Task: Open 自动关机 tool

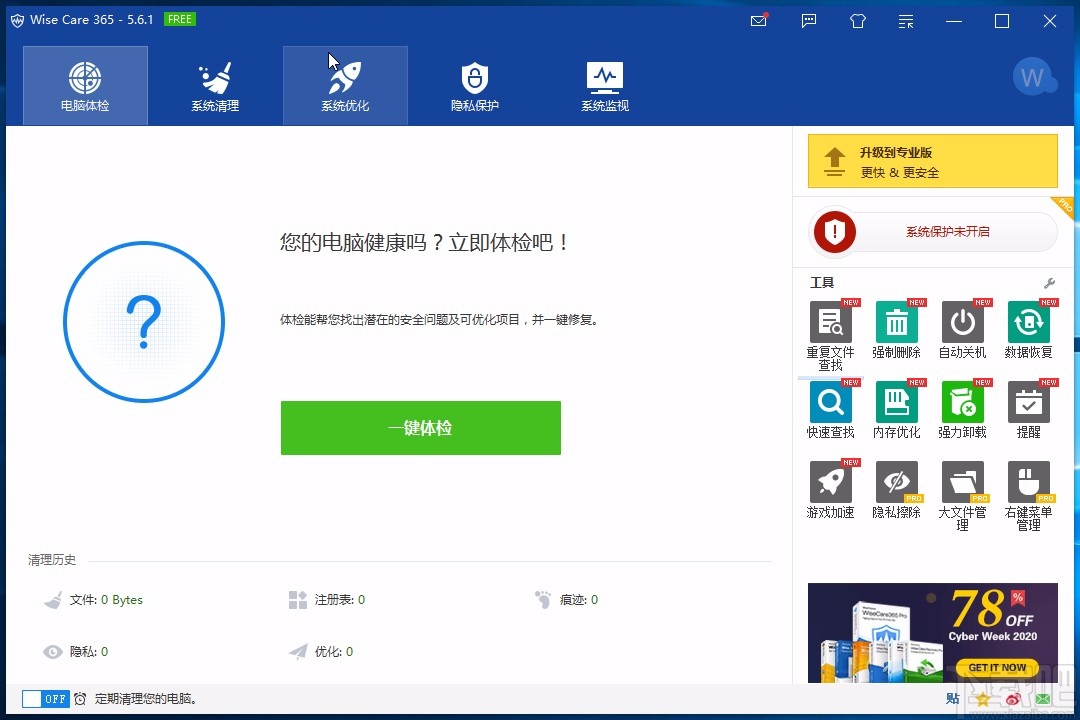Action: (x=962, y=330)
